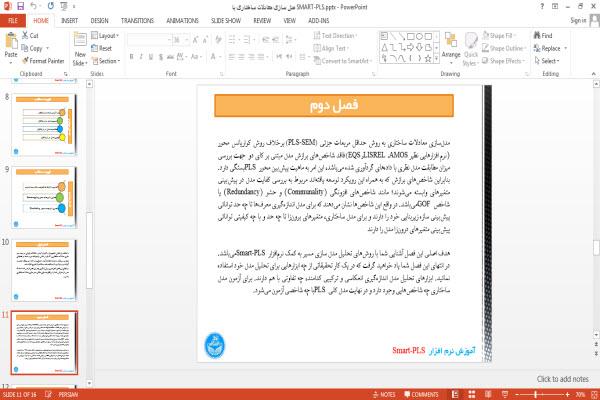Switch to Slide Sorter view

(472, 394)
